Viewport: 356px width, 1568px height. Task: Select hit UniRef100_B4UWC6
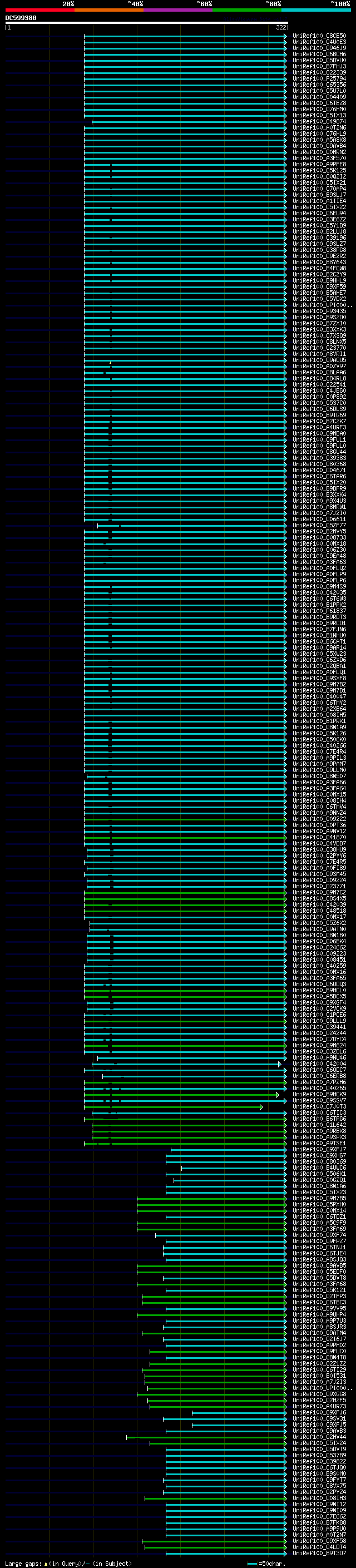(319, 1168)
